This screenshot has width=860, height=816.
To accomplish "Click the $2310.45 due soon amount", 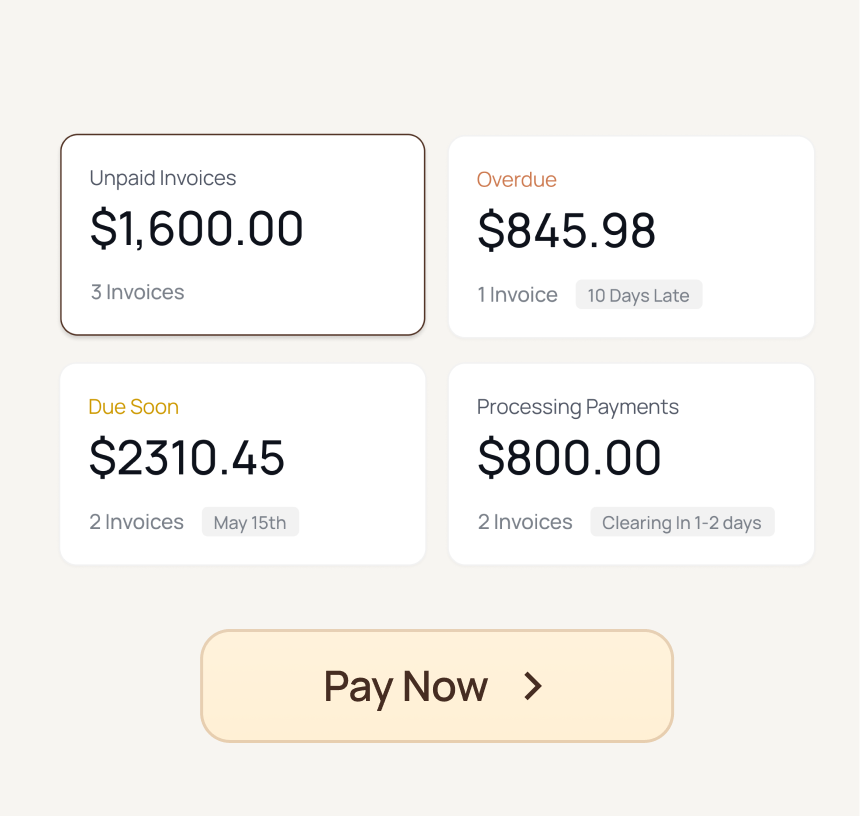I will coord(187,457).
